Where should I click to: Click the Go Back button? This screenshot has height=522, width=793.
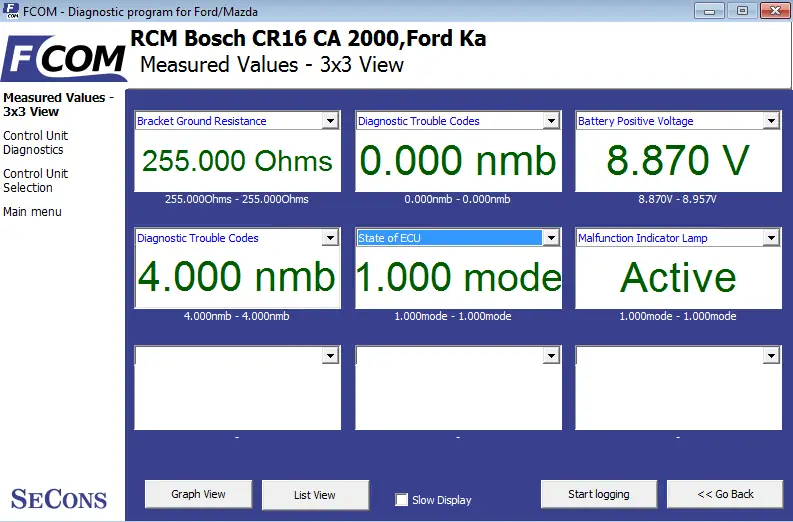coord(725,494)
